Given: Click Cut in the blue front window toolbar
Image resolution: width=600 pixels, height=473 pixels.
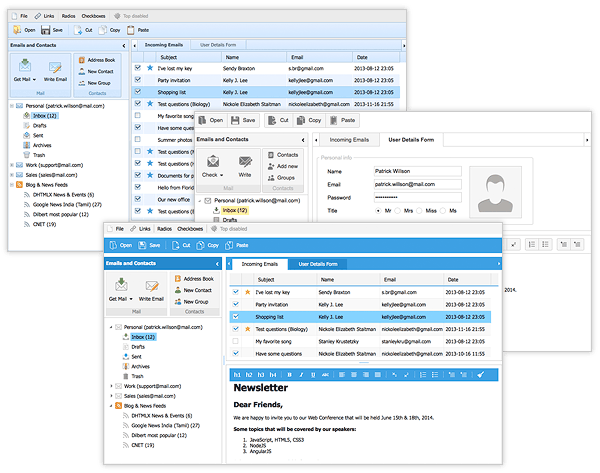Looking at the screenshot, I should [x=181, y=245].
